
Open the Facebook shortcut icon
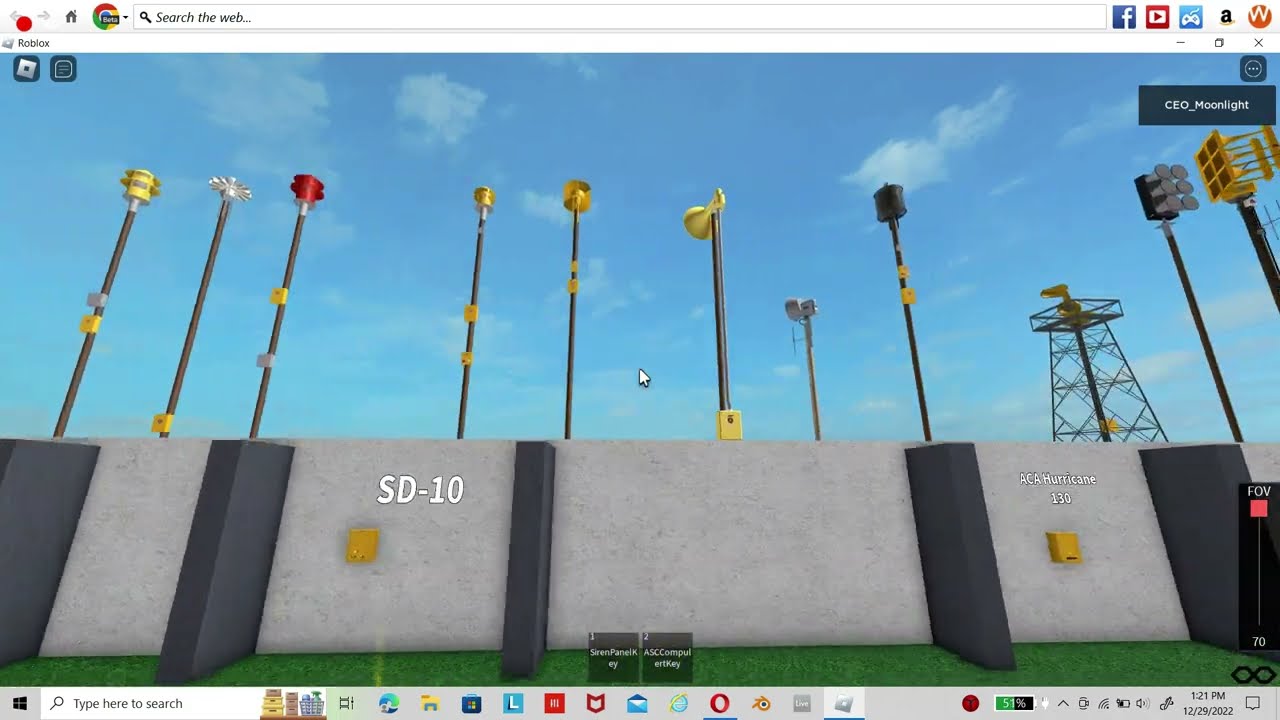pos(1124,17)
